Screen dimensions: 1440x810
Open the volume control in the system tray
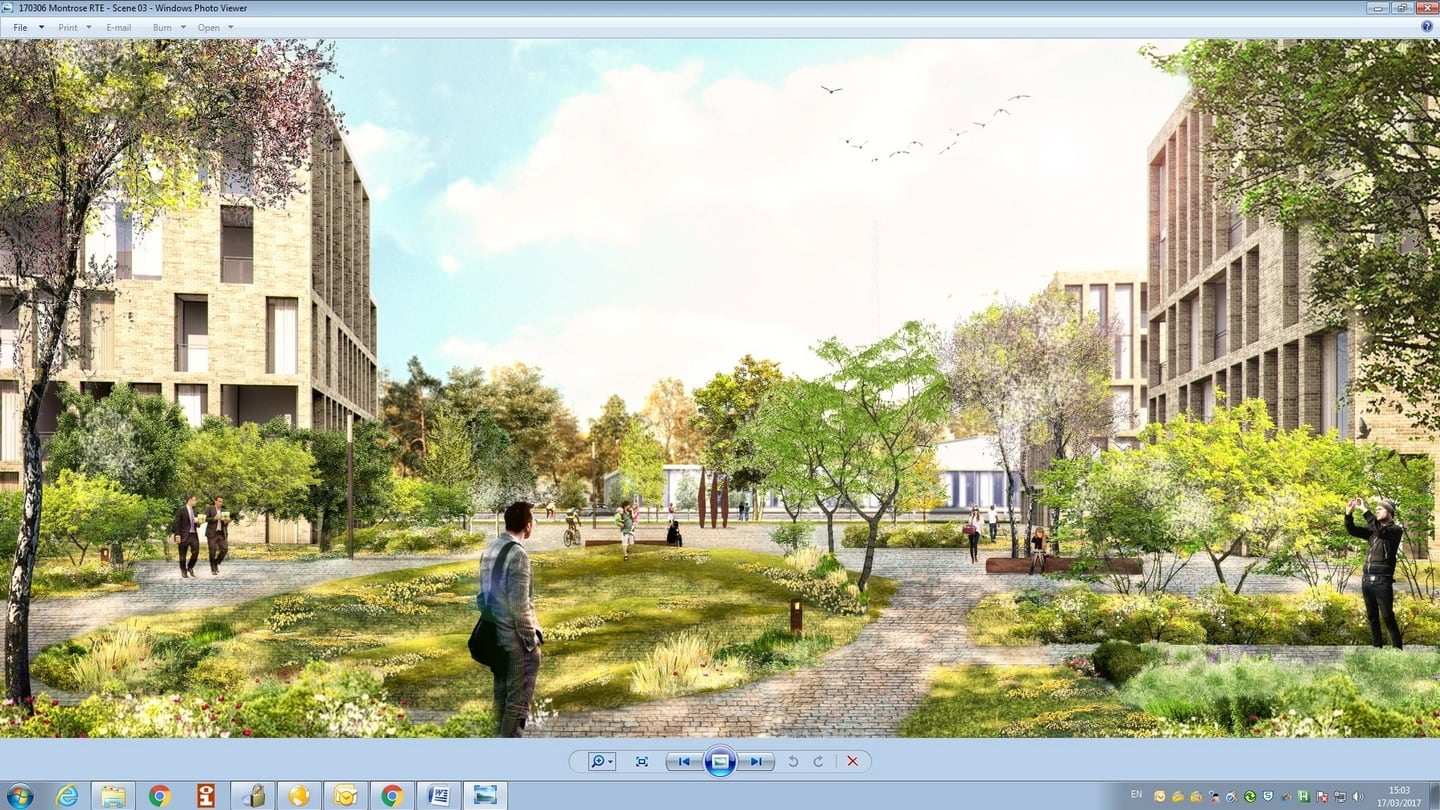(1357, 797)
